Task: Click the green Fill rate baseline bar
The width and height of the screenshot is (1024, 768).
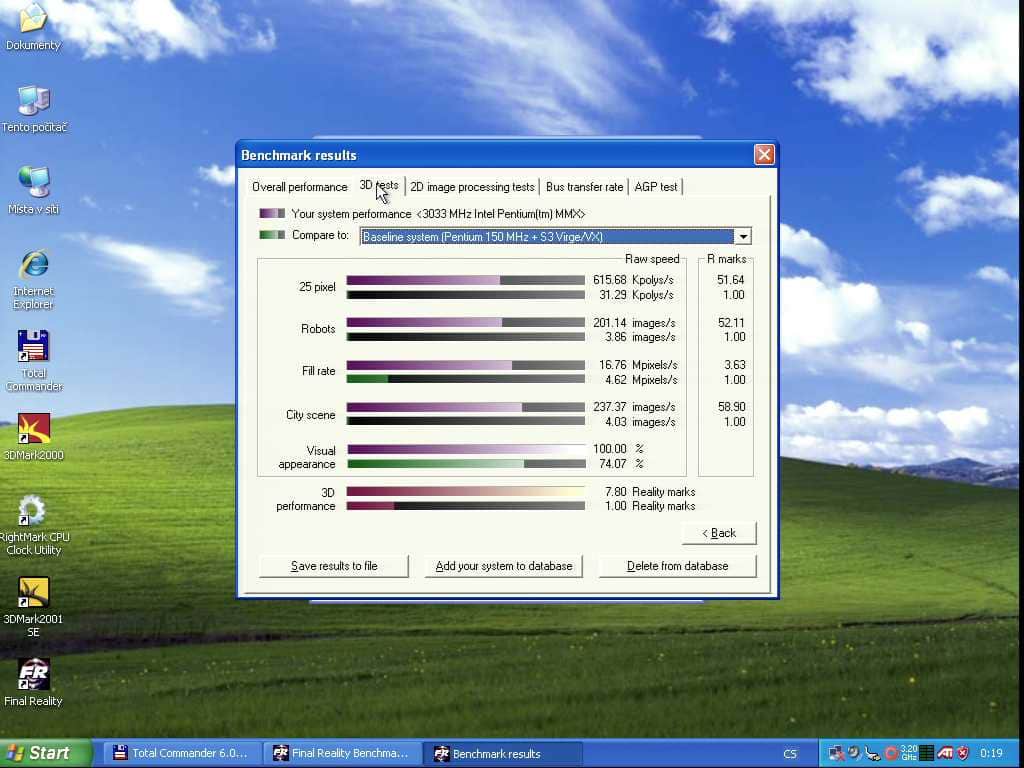Action: 367,379
